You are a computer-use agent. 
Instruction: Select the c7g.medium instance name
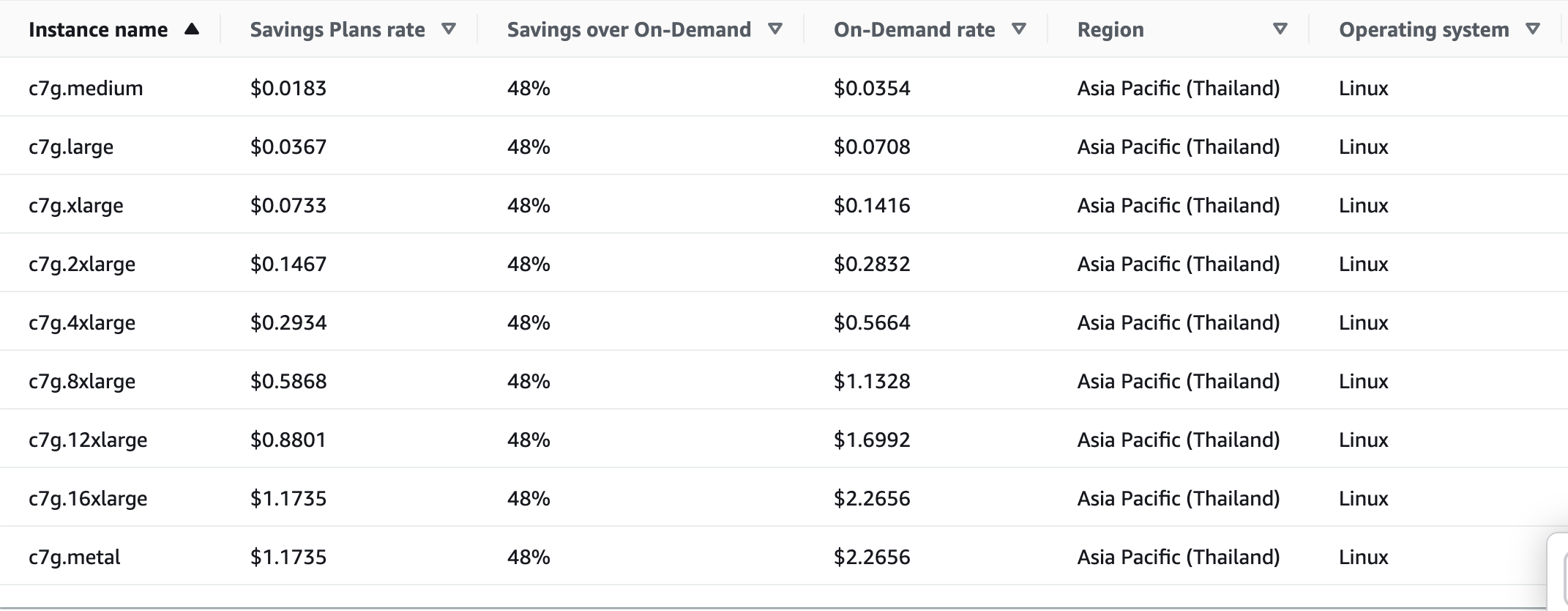[86, 89]
